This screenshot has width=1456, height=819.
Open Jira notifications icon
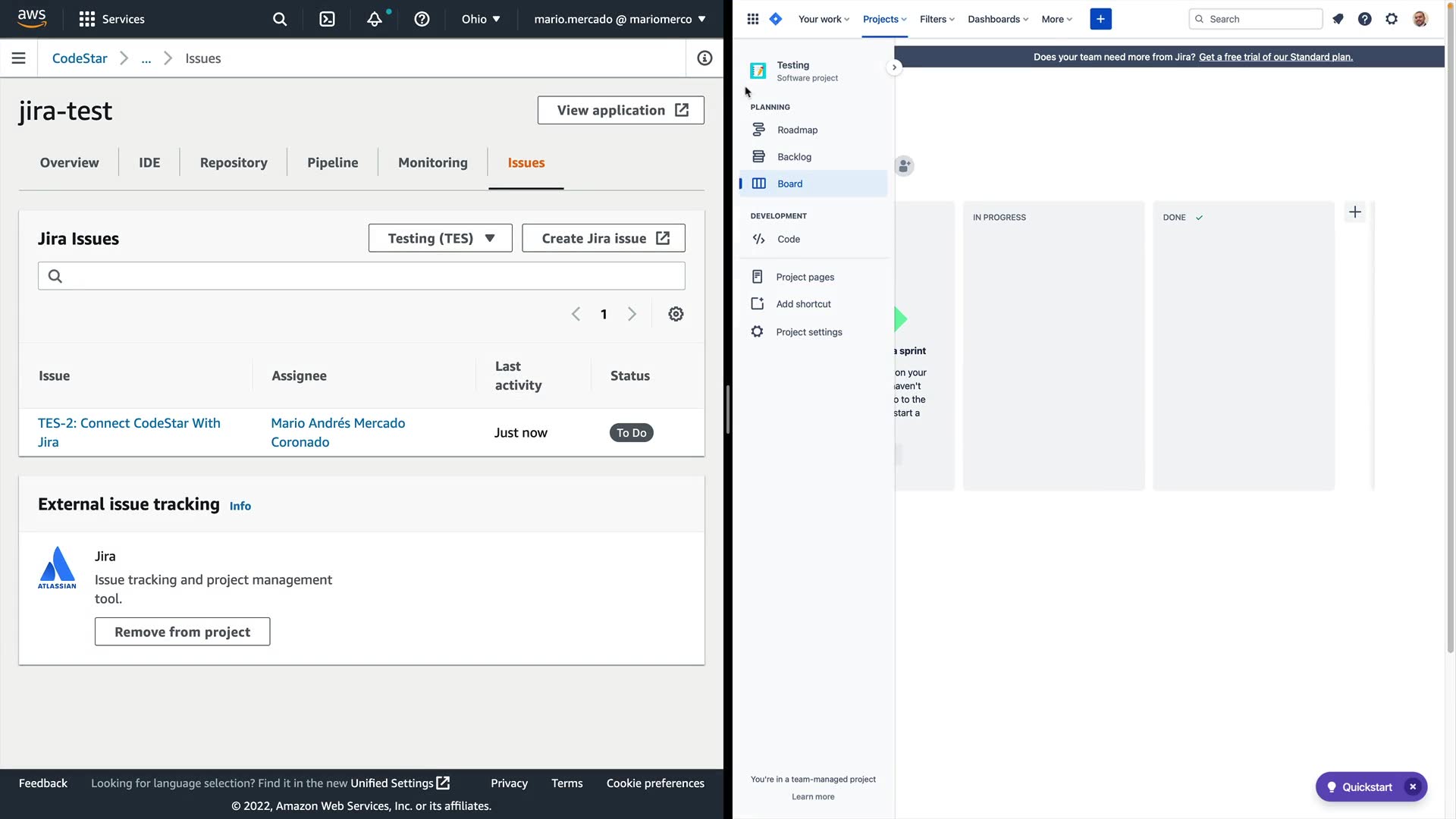(x=1338, y=19)
